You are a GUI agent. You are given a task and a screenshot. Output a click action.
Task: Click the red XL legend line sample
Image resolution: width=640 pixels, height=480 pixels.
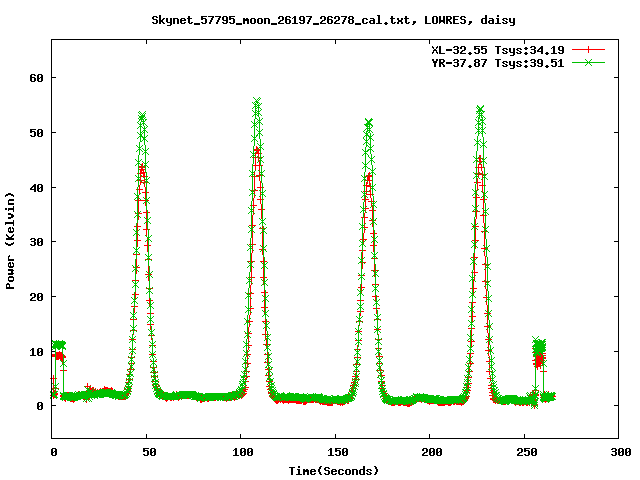point(589,48)
